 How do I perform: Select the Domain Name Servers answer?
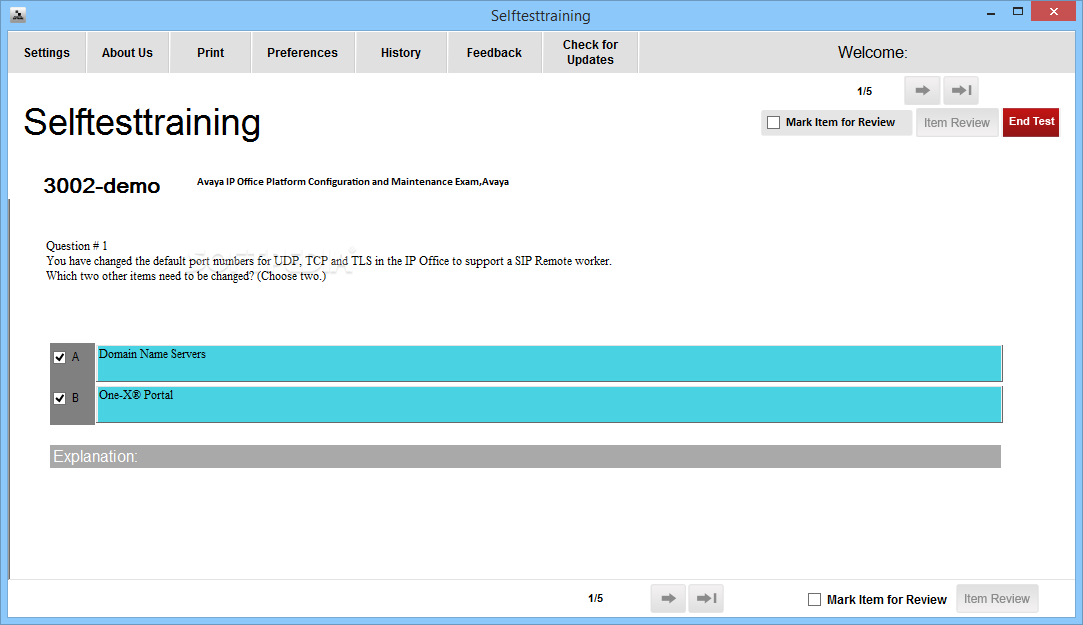[549, 363]
